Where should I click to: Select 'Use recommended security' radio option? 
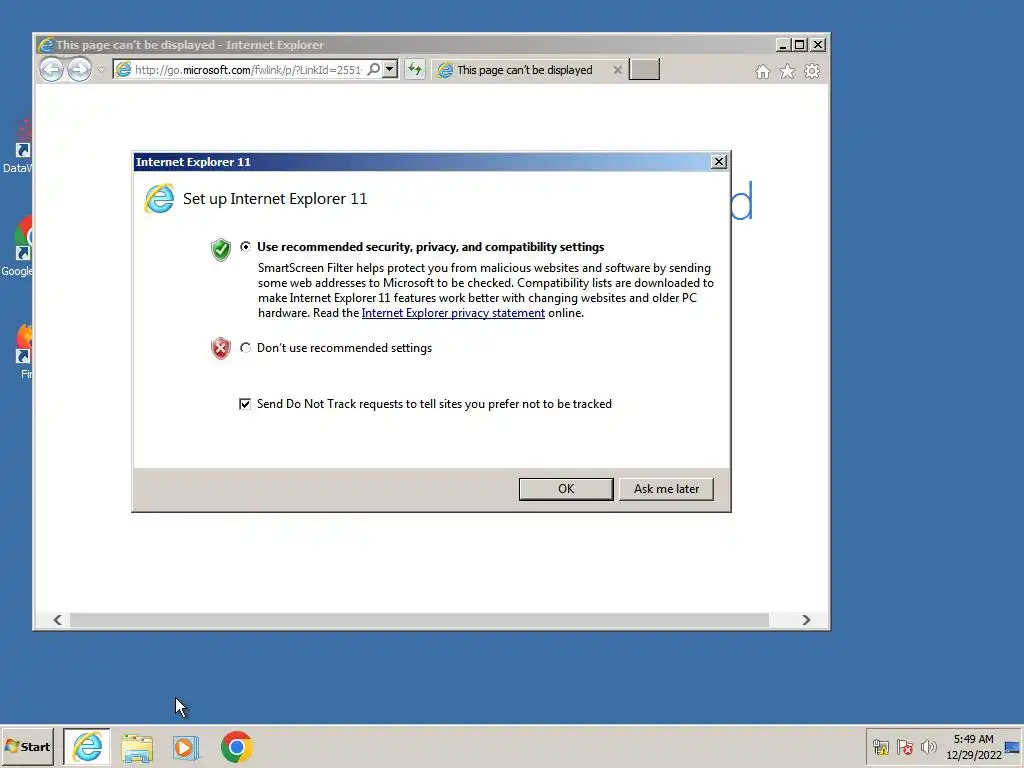point(245,247)
